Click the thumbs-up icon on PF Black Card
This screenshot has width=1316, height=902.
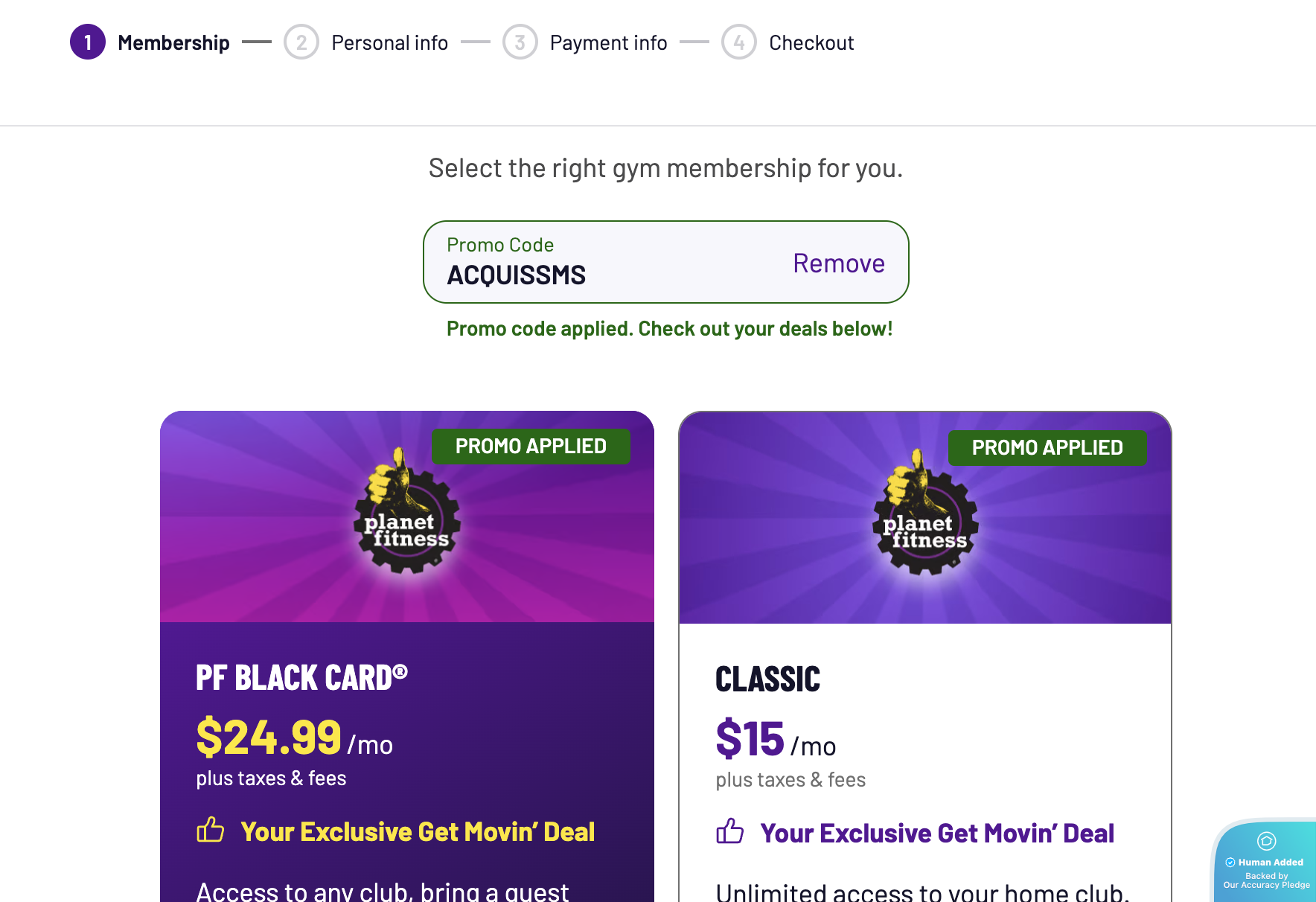click(x=211, y=830)
